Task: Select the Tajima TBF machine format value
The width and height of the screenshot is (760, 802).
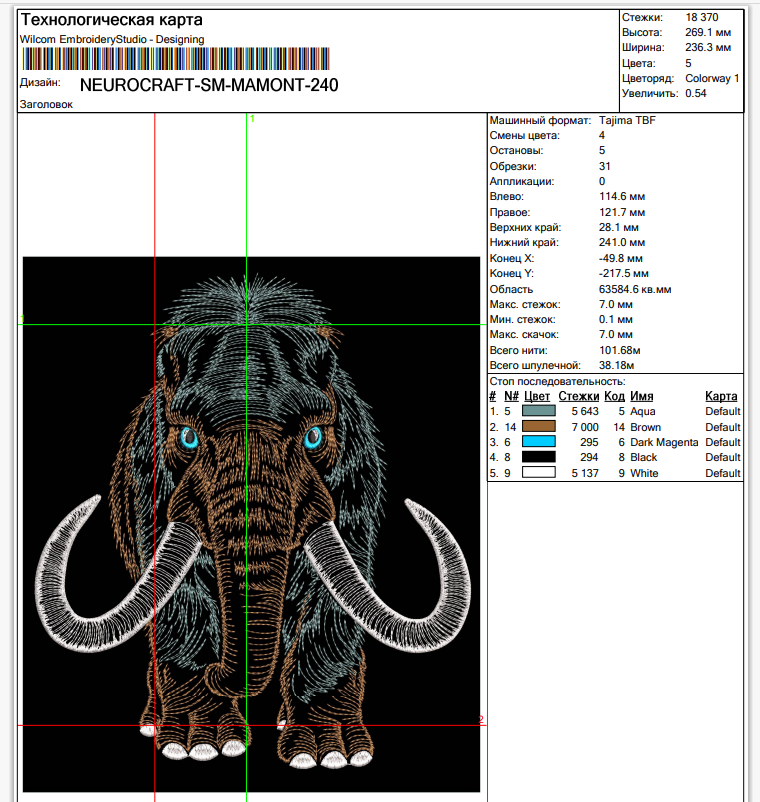Action: pos(627,120)
